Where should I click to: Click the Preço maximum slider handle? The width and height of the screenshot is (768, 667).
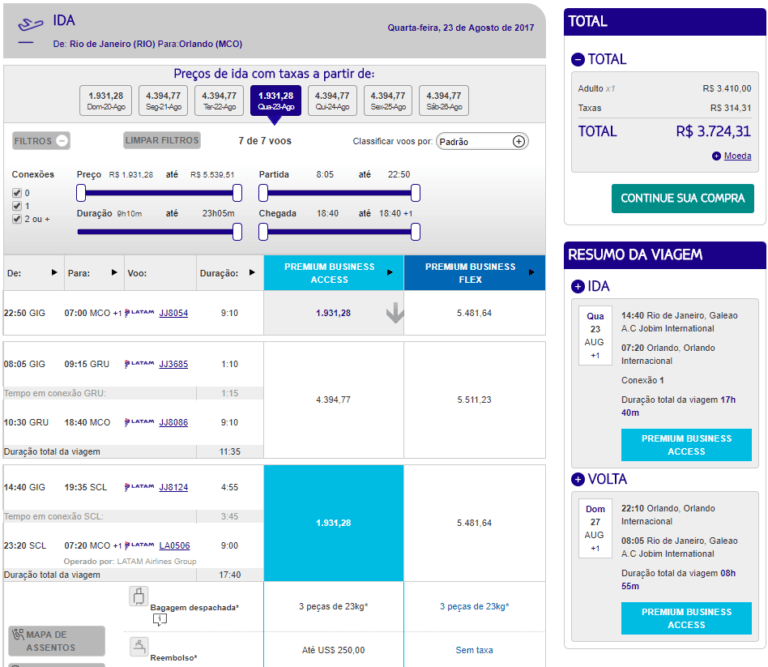tap(237, 192)
